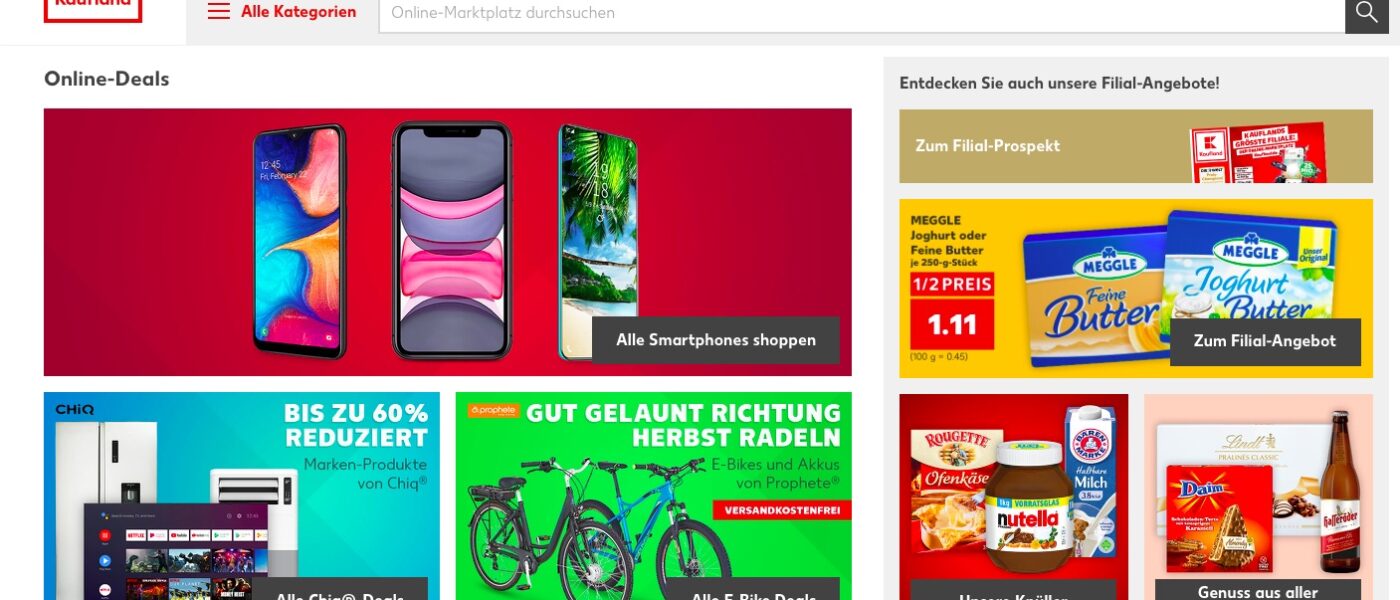Open Alle Kategorien menu label
Image resolution: width=1400 pixels, height=600 pixels.
298,12
